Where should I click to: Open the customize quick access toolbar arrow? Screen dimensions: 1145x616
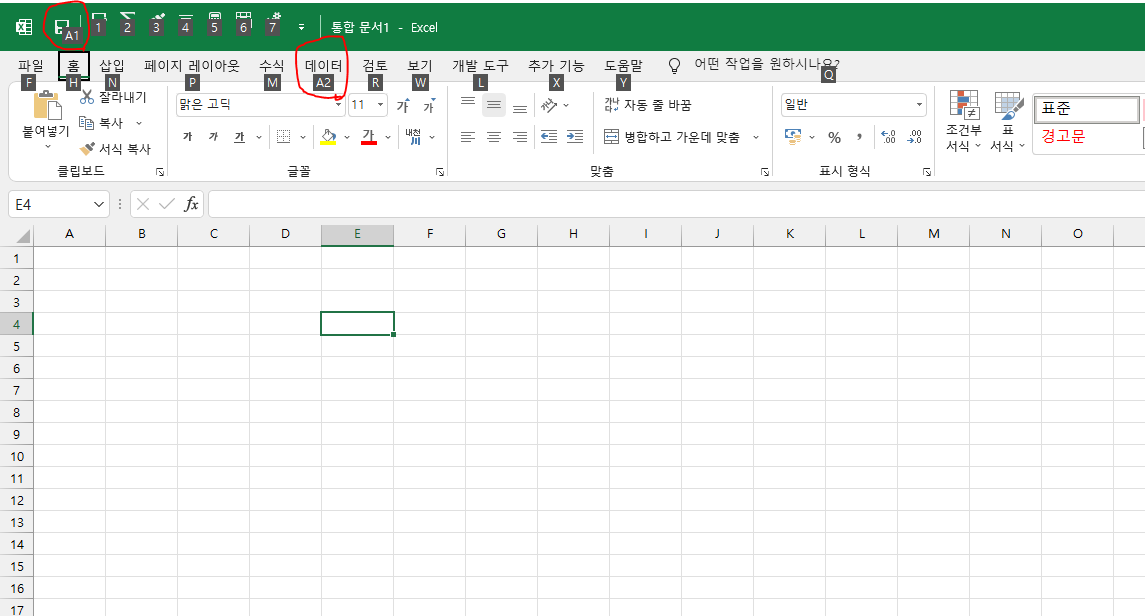301,27
